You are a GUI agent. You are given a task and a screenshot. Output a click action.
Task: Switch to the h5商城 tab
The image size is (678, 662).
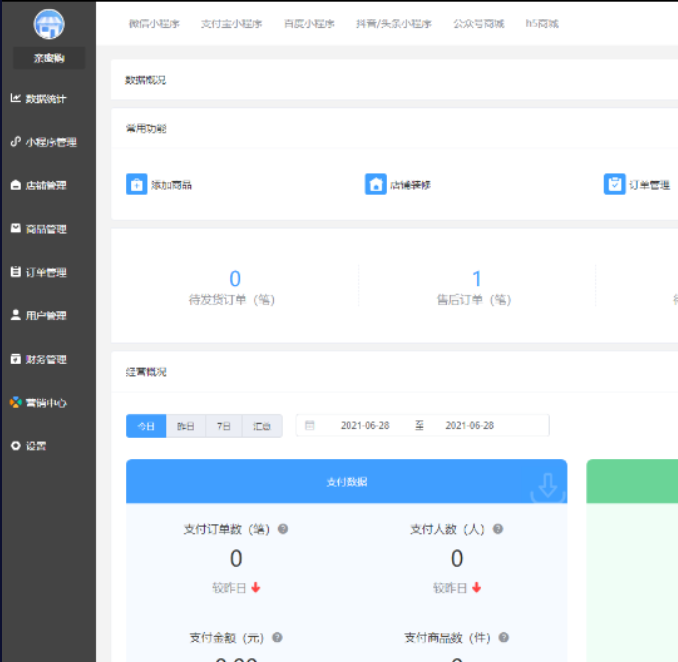coord(543,23)
